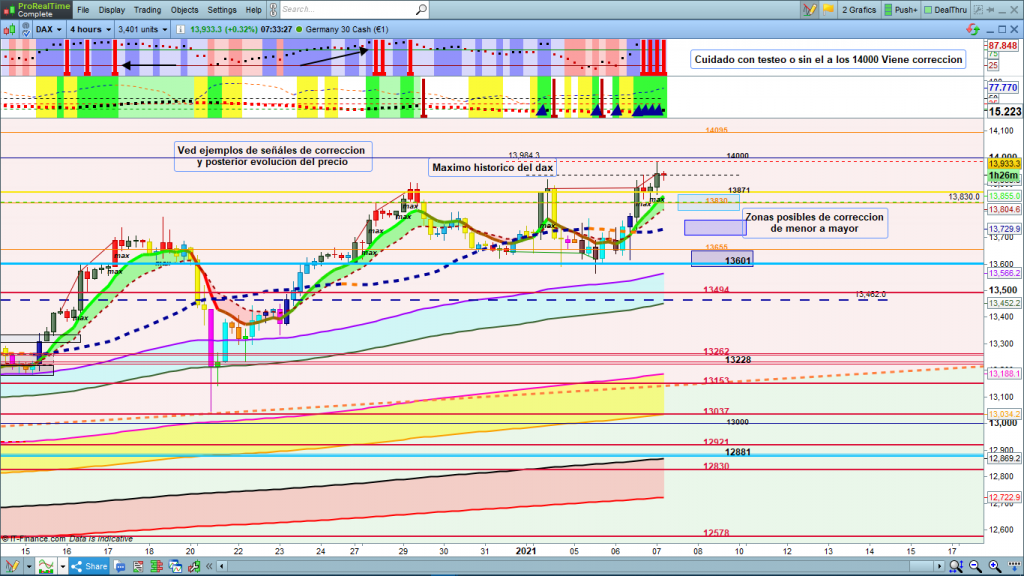Image resolution: width=1024 pixels, height=576 pixels.
Task: Open the Objects menu
Action: (x=185, y=10)
